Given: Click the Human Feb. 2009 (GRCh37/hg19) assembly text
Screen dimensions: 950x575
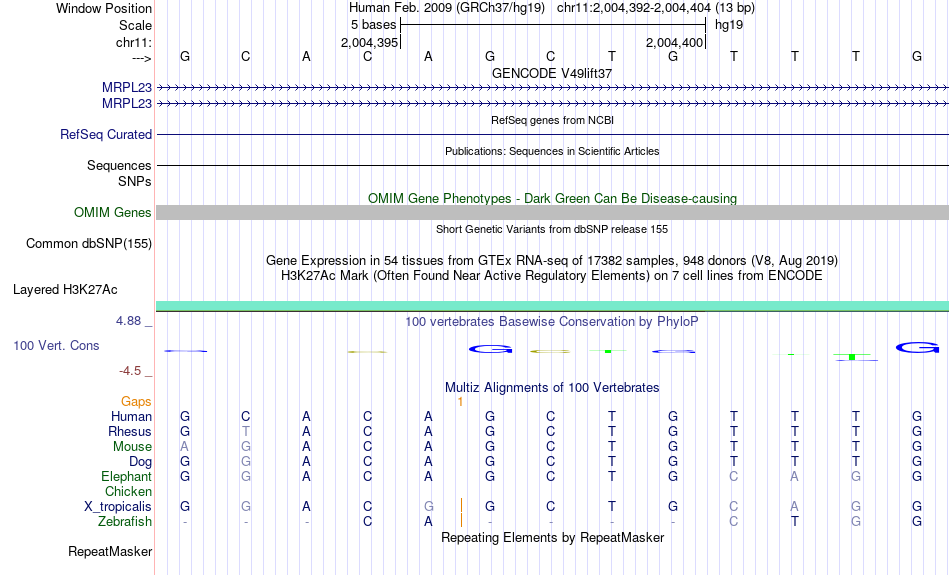Looking at the screenshot, I should pos(447,8).
